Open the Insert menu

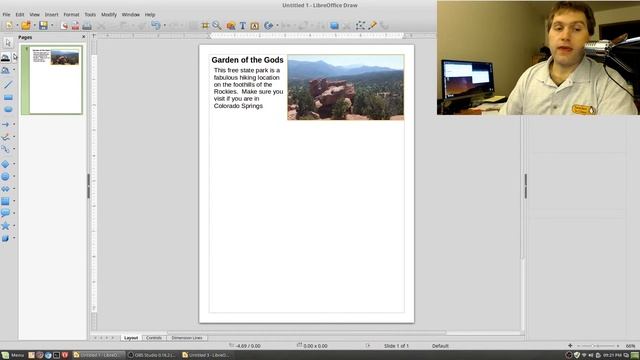pos(51,15)
